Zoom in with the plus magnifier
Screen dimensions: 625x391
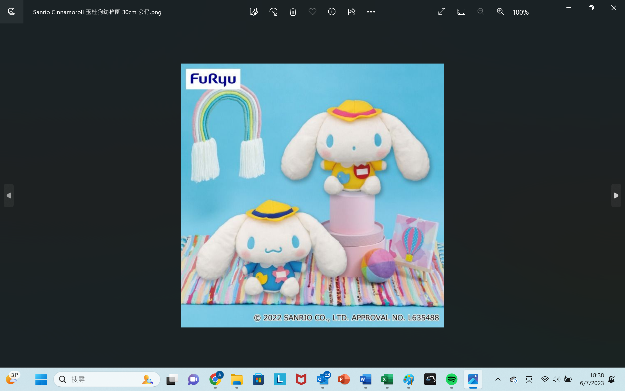(x=500, y=12)
